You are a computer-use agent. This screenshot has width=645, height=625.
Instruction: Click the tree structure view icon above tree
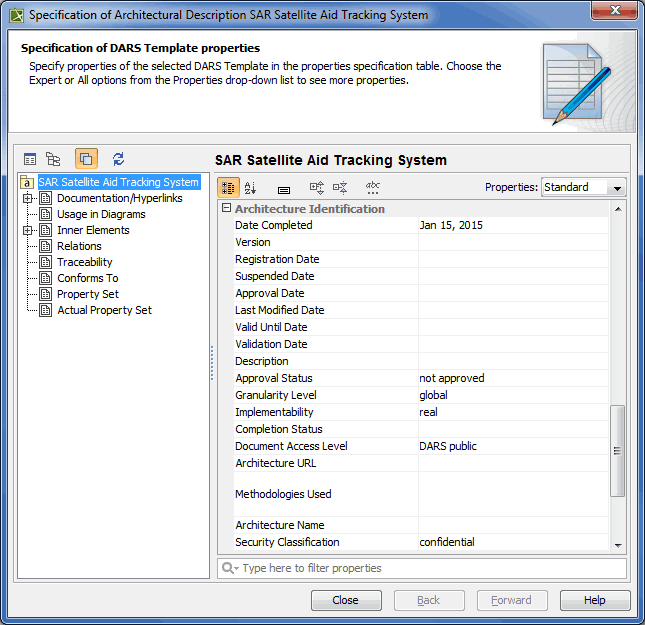pyautogui.click(x=54, y=159)
